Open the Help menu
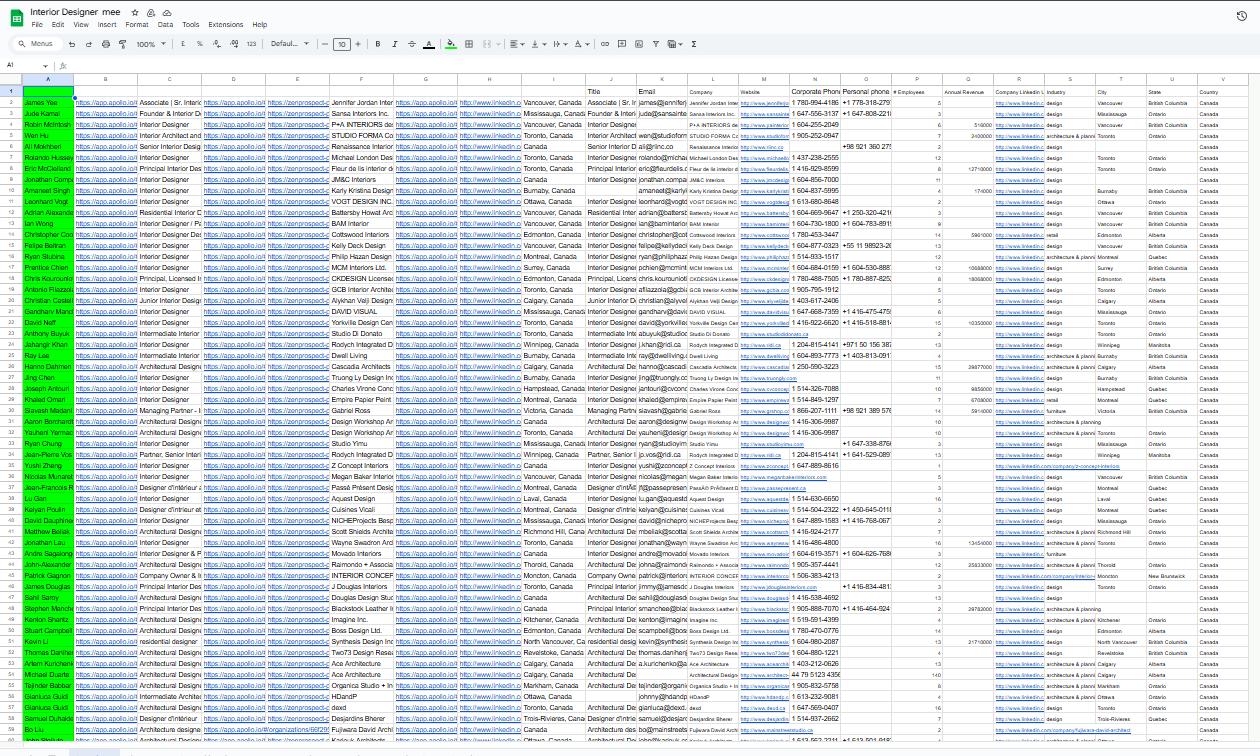 [x=260, y=24]
